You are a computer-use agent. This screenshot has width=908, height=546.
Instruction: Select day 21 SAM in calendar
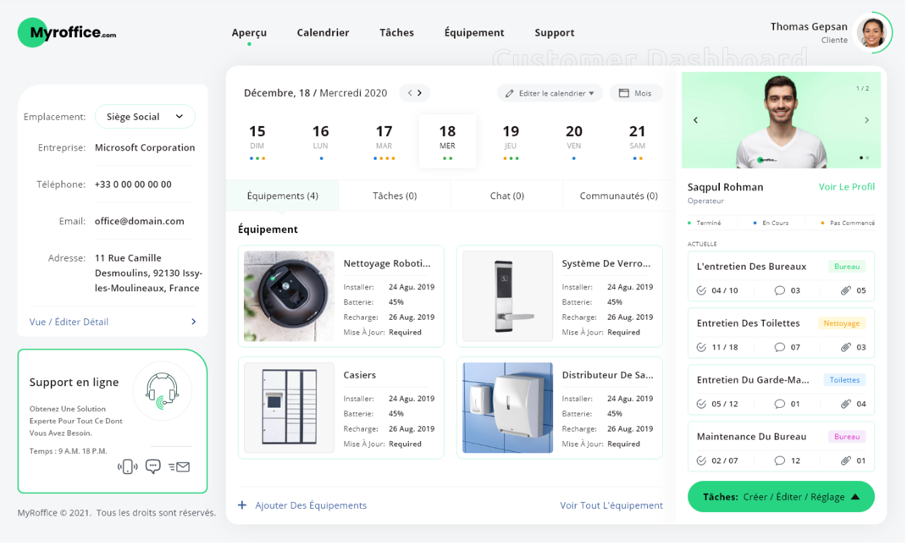point(638,142)
